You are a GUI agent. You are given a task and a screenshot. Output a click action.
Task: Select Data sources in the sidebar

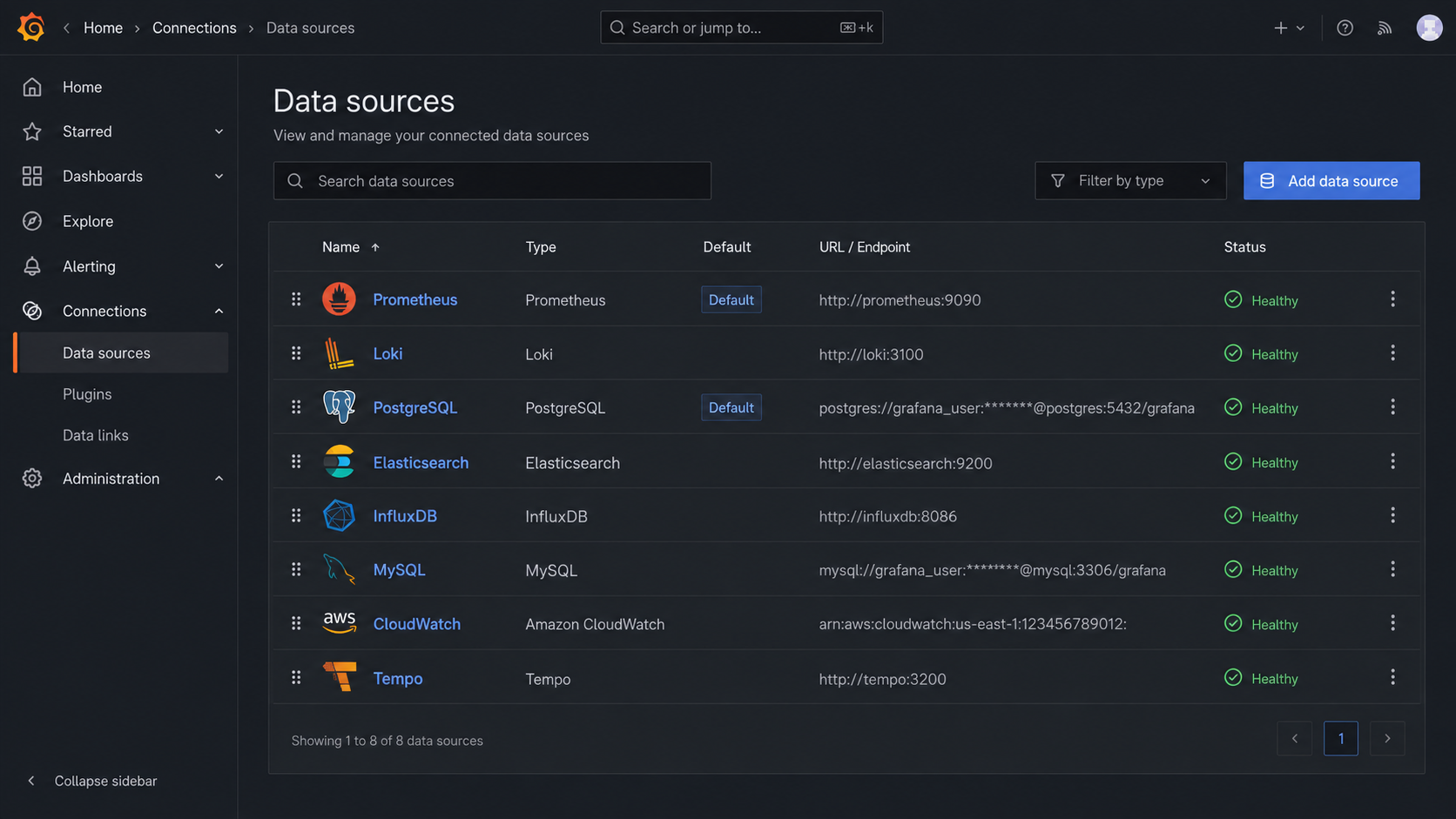[x=122, y=353]
